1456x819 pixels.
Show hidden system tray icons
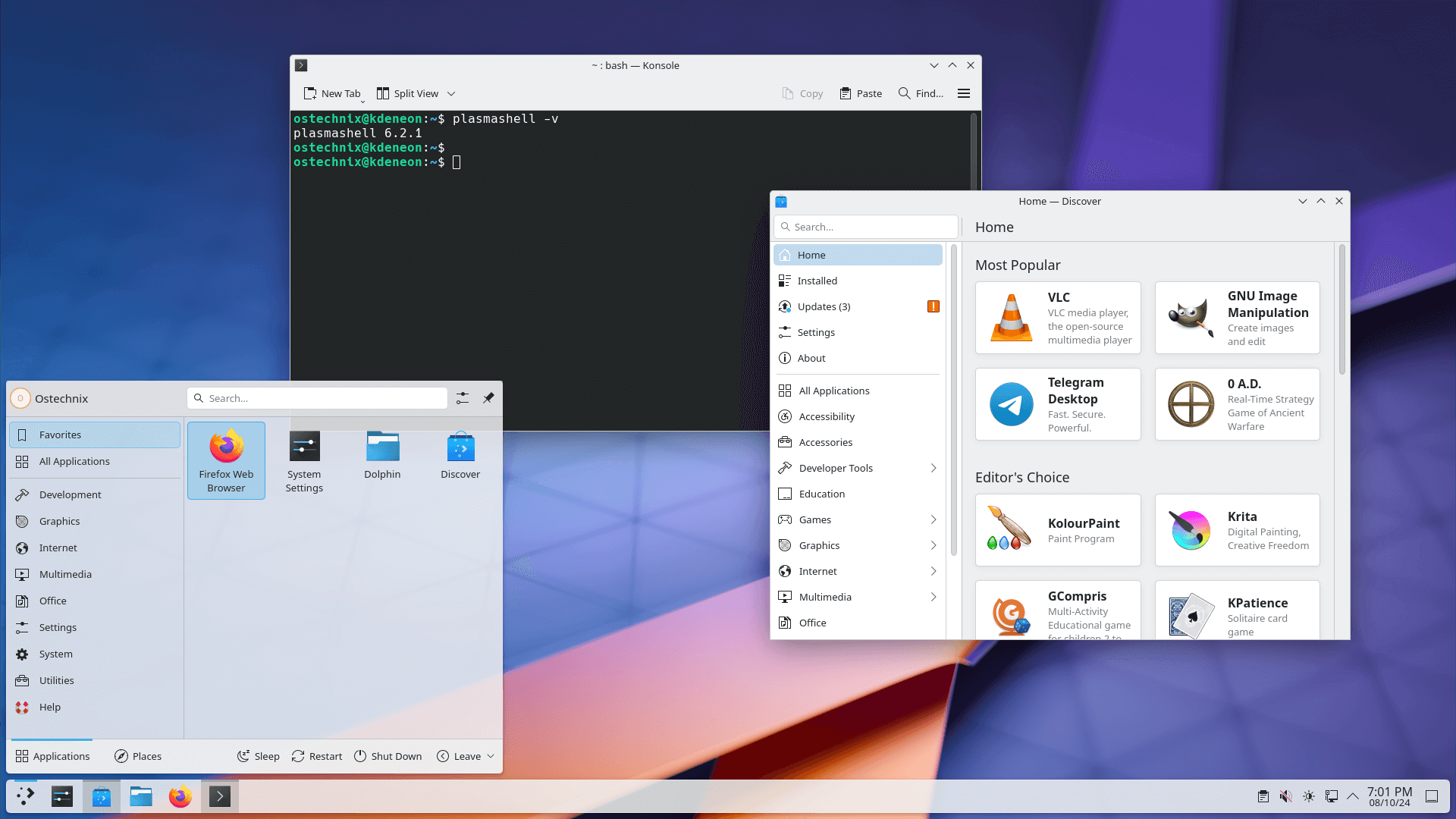point(1353,796)
